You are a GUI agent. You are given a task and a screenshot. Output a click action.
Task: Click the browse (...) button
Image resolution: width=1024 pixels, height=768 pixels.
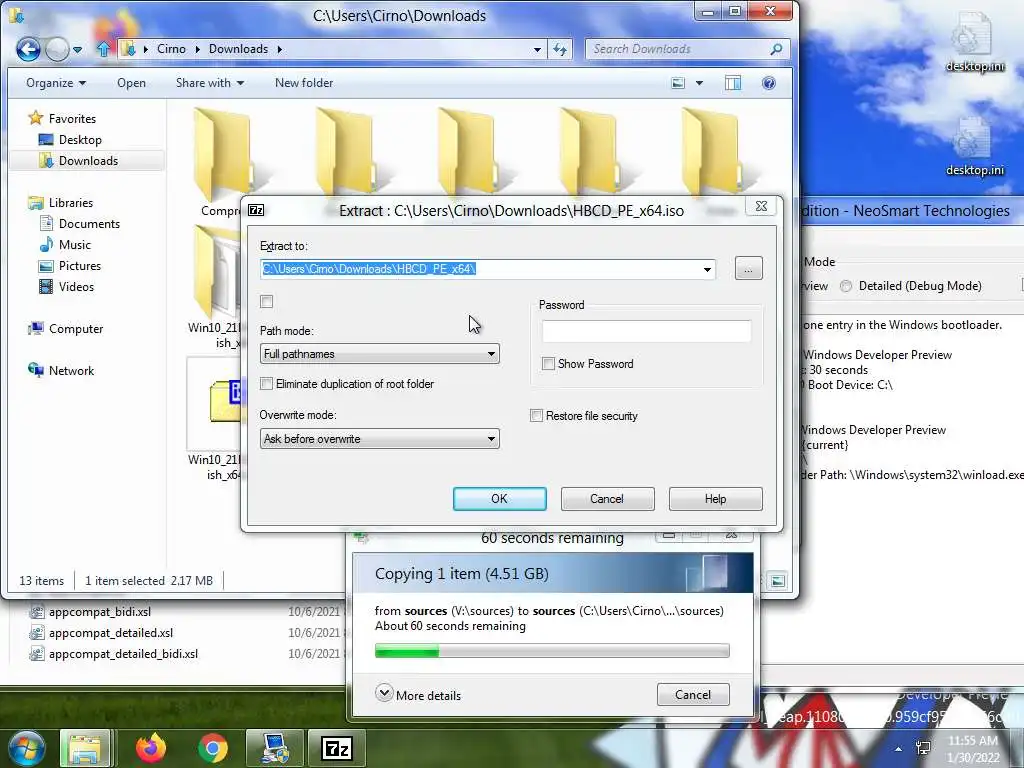[x=748, y=268]
